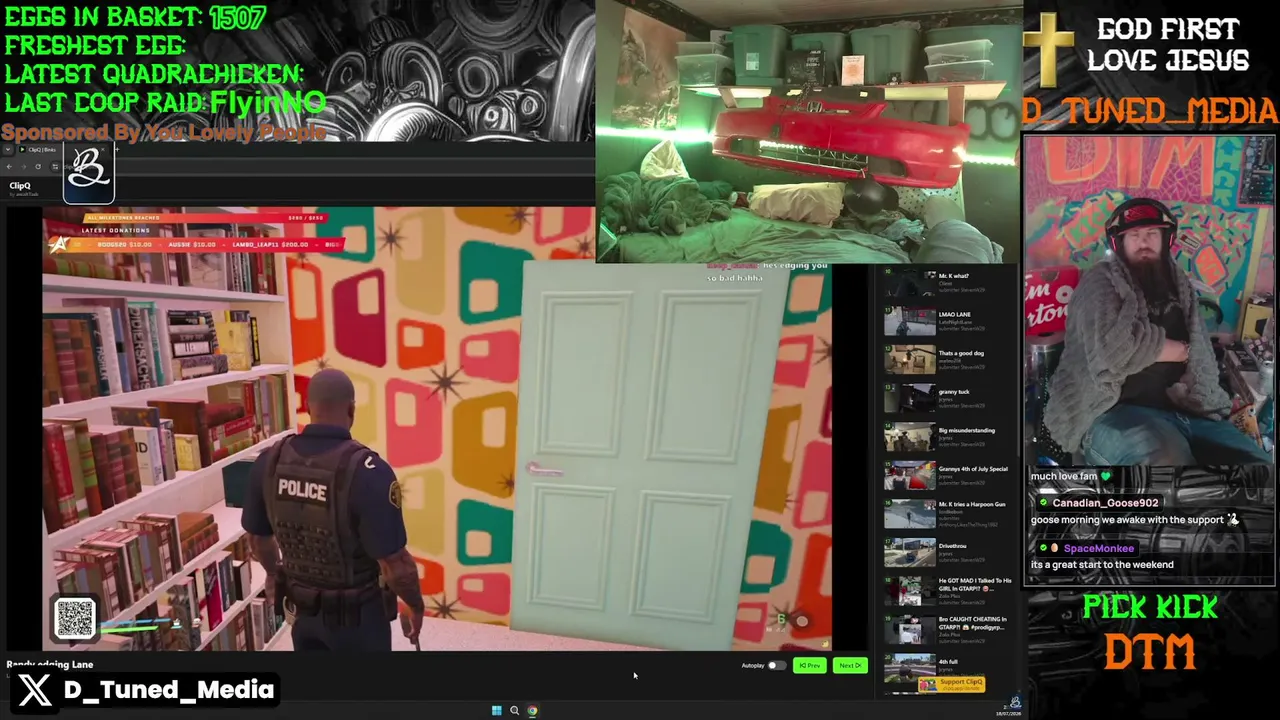Open Windows taskbar search

[x=514, y=711]
